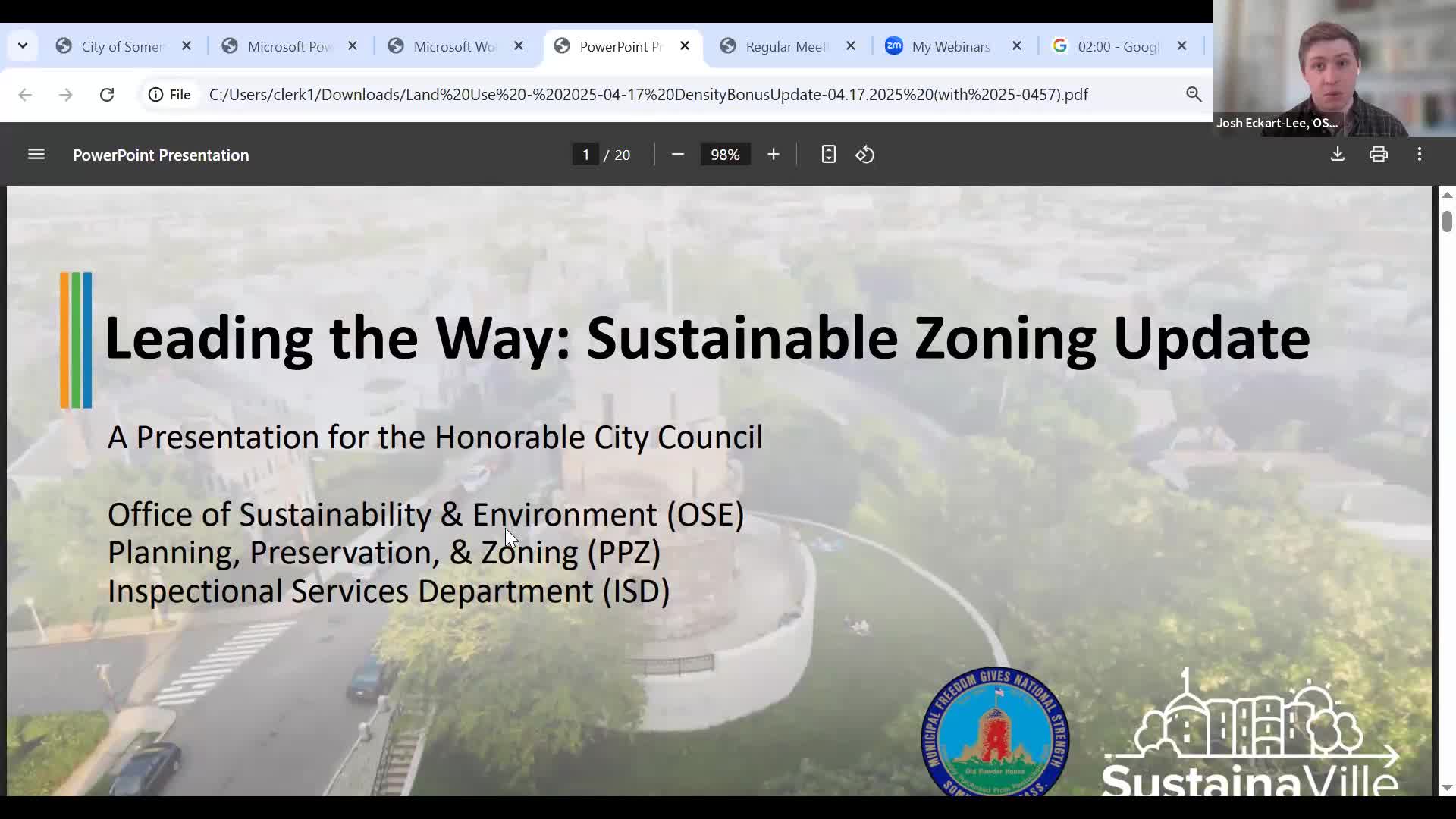Click the file path address bar
Screen dimensions: 1456x819
click(648, 94)
